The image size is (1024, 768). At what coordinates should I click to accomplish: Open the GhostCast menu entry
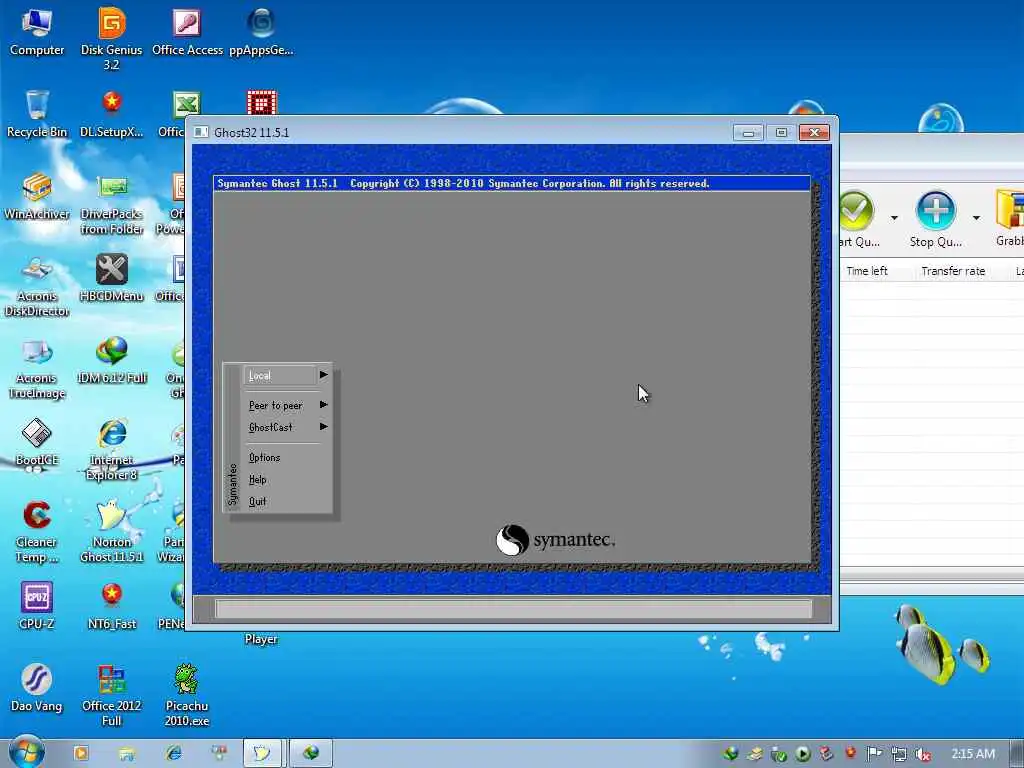[x=270, y=427]
